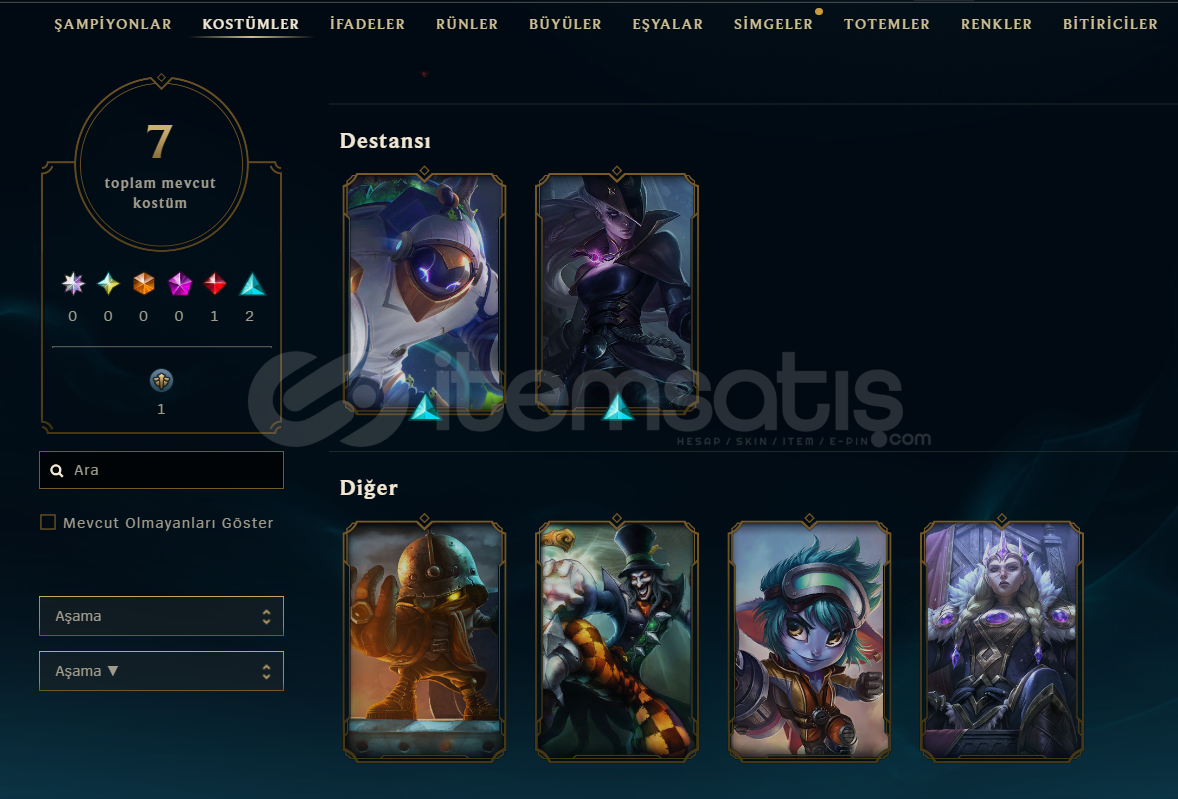Go to the SİMGELER tab
Screen dimensions: 1178x799
[773, 24]
